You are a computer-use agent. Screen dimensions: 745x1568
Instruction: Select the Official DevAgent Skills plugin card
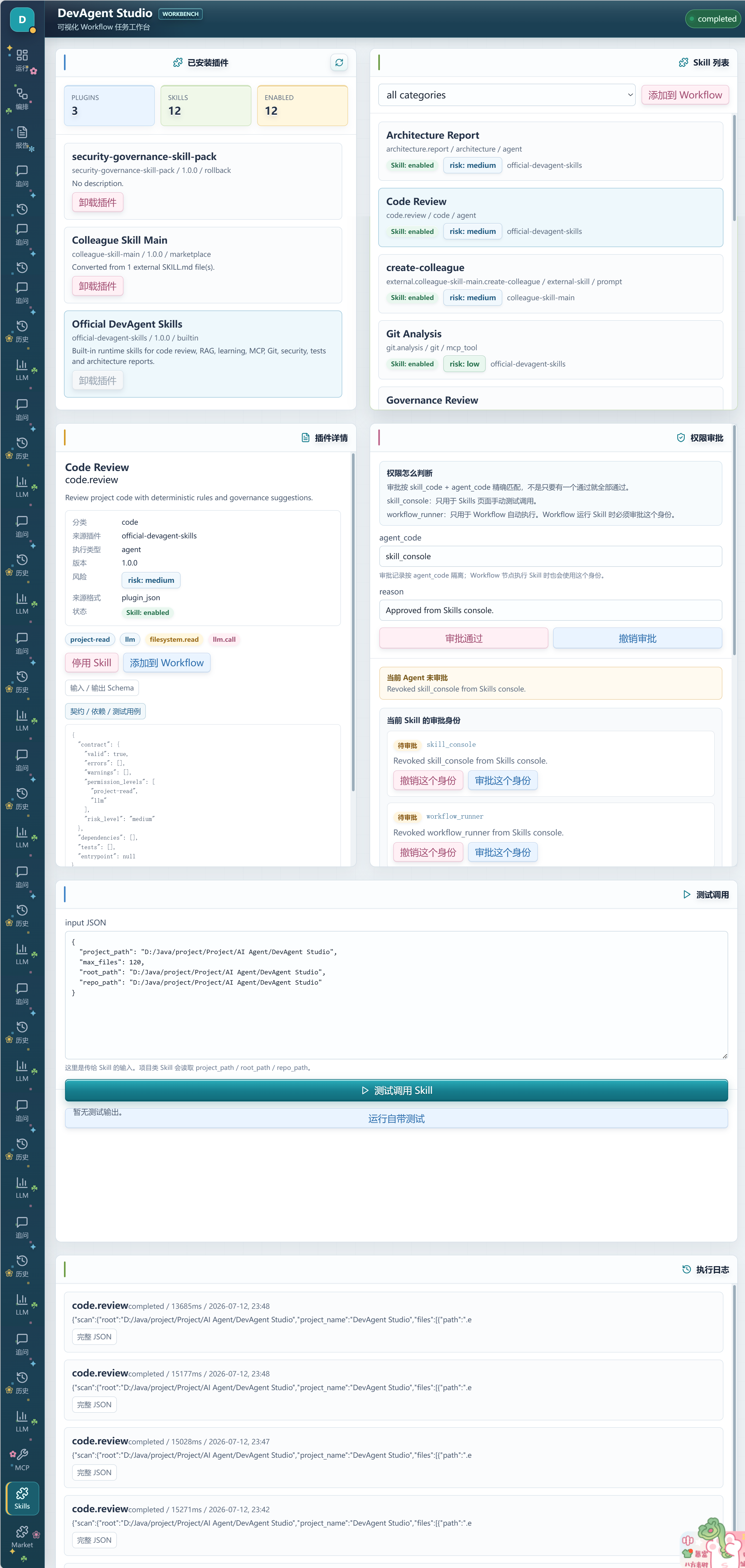pos(203,354)
